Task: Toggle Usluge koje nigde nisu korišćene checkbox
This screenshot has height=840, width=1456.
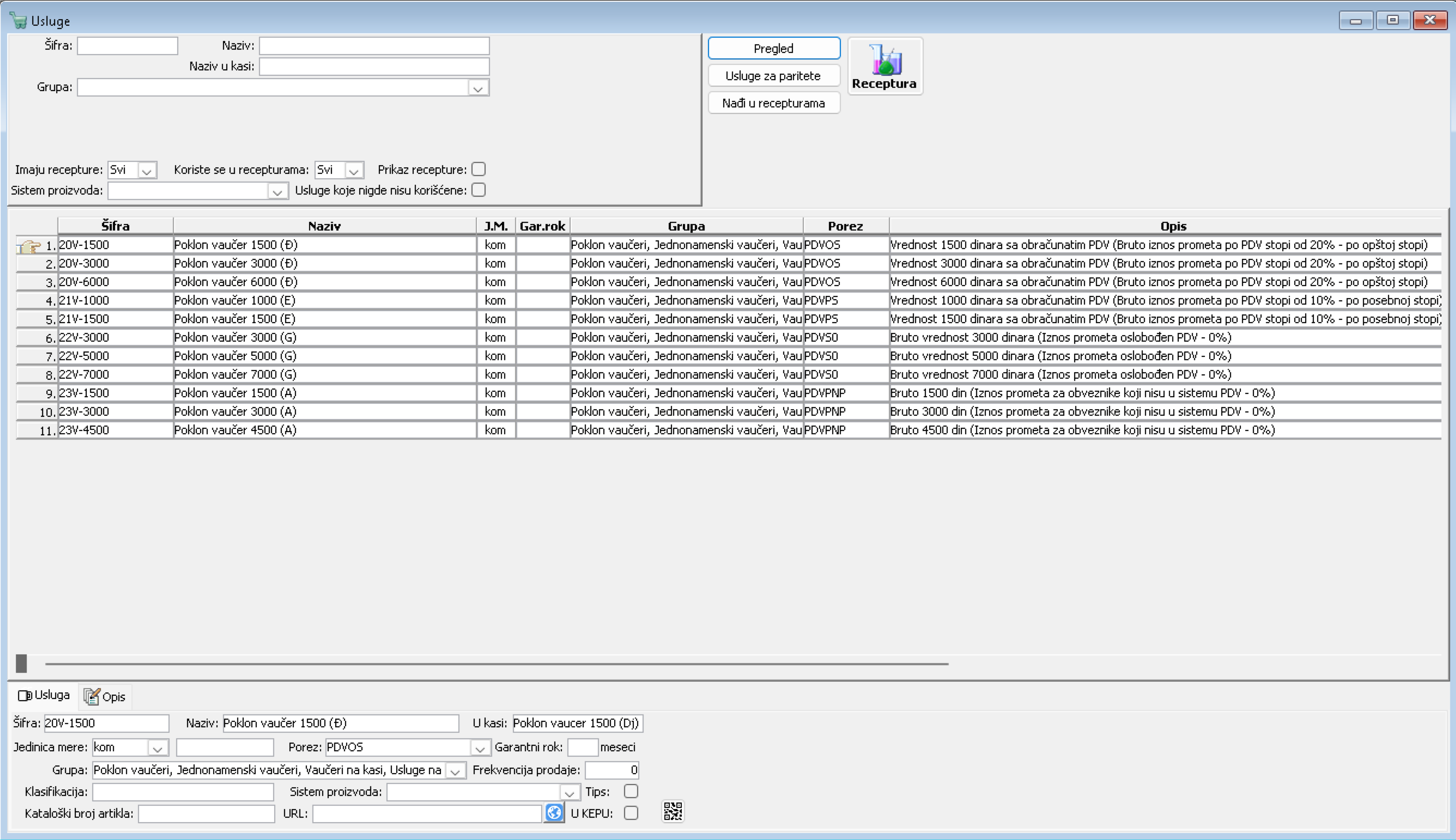Action: [478, 190]
